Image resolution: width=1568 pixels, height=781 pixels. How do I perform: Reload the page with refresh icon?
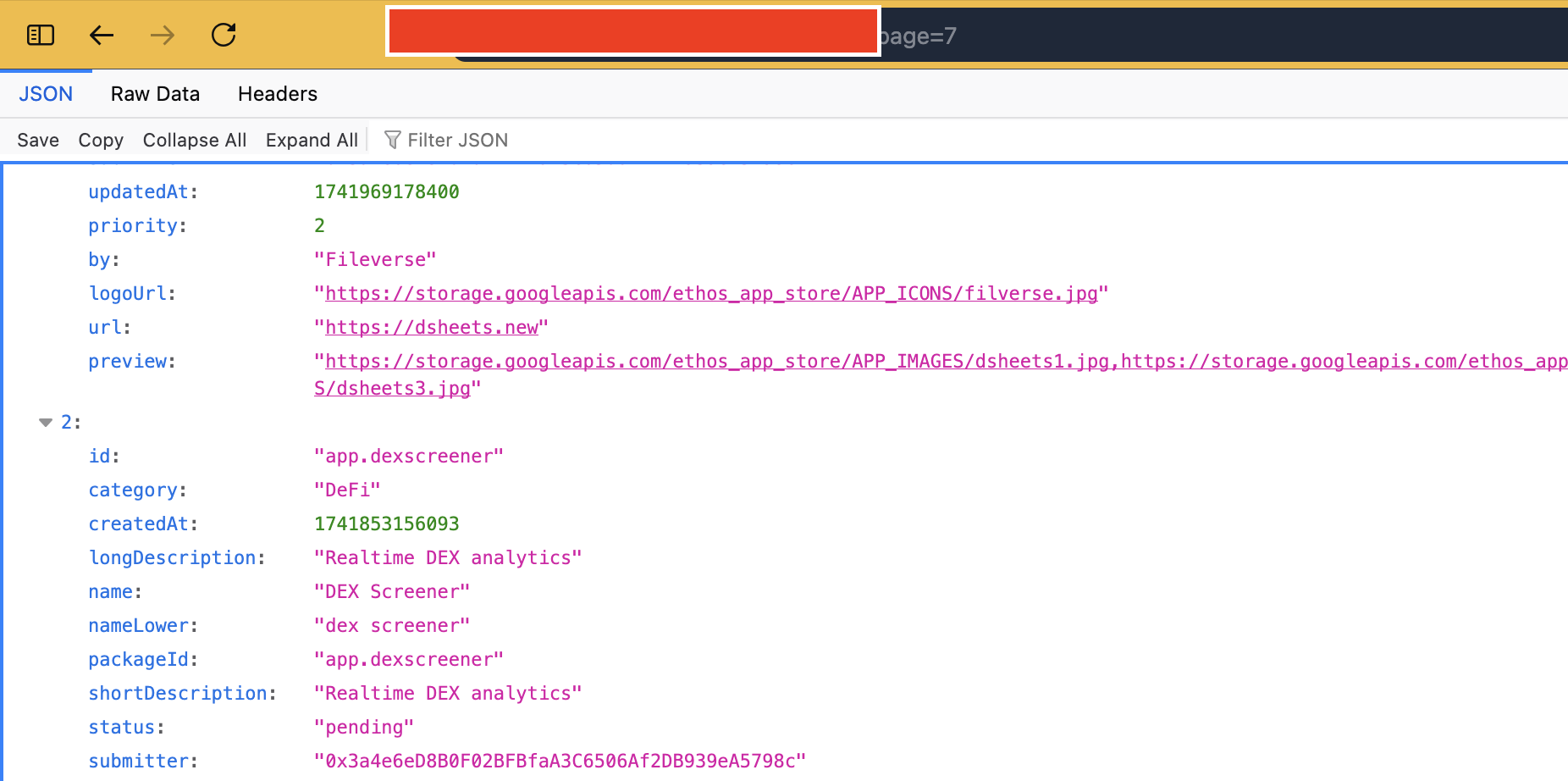coord(224,35)
